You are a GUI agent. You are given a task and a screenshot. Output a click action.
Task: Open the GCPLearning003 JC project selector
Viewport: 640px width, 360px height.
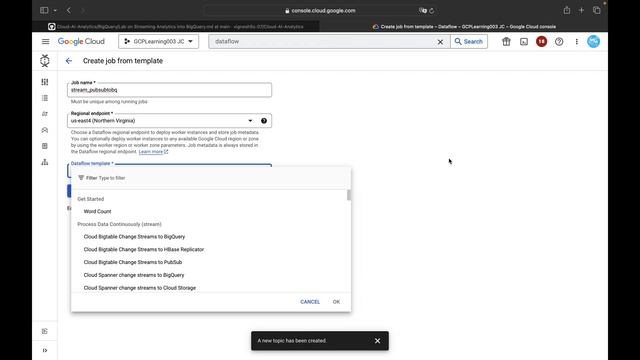[x=159, y=42]
